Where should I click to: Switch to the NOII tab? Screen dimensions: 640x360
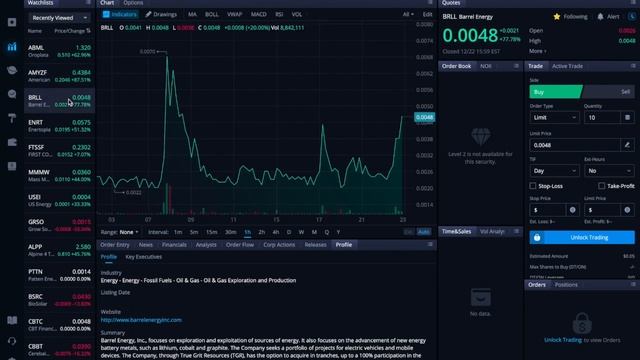(x=485, y=66)
